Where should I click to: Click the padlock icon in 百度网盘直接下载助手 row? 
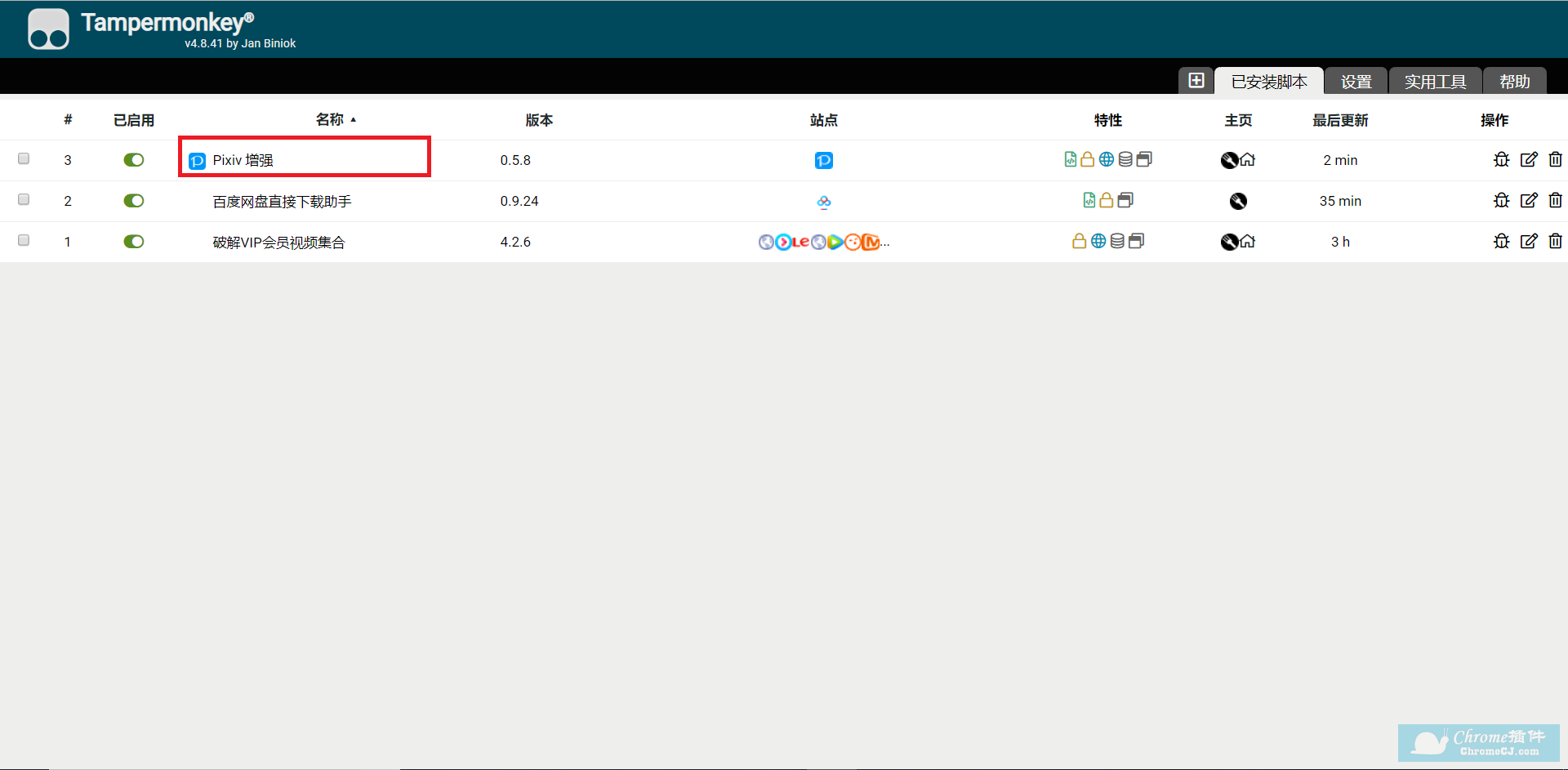(1107, 200)
